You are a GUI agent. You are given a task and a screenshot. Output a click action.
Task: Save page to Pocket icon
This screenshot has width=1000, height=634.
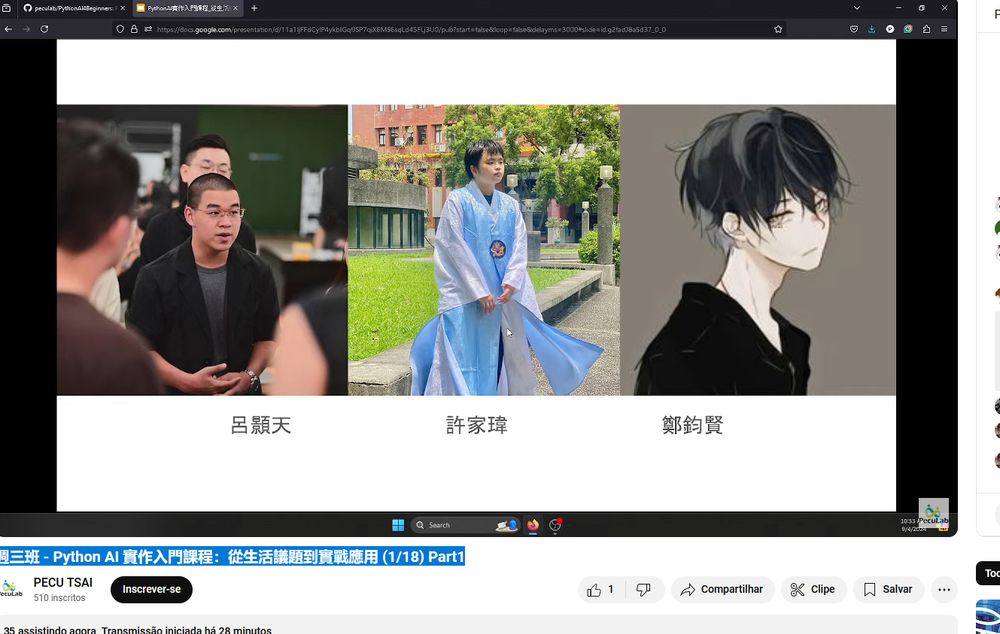(x=854, y=29)
